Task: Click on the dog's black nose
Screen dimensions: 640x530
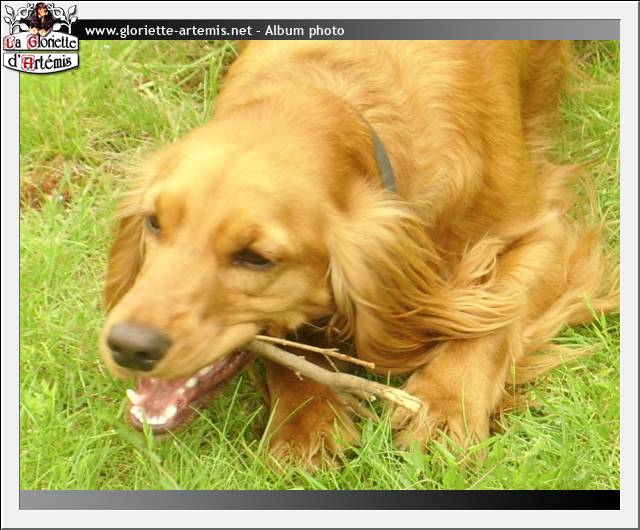Action: pos(137,346)
